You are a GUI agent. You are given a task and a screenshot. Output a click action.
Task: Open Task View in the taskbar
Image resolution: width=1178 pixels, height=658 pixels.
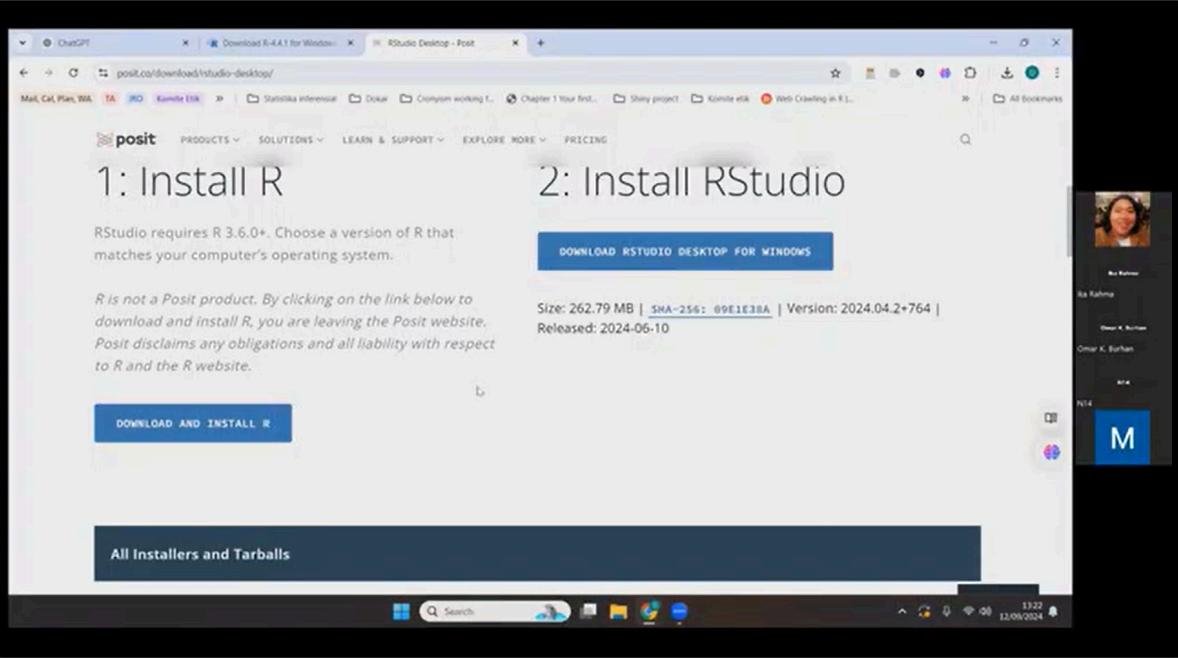(x=588, y=611)
